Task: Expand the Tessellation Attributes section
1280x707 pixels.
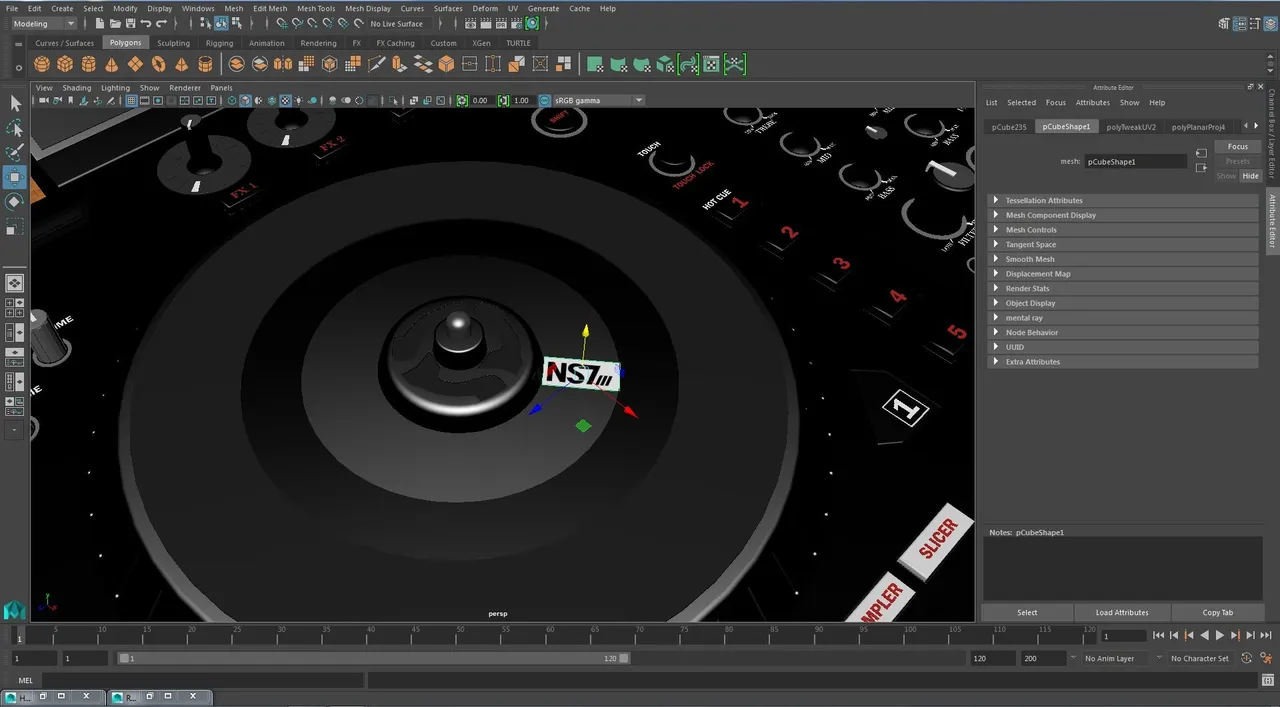Action: tap(1122, 200)
